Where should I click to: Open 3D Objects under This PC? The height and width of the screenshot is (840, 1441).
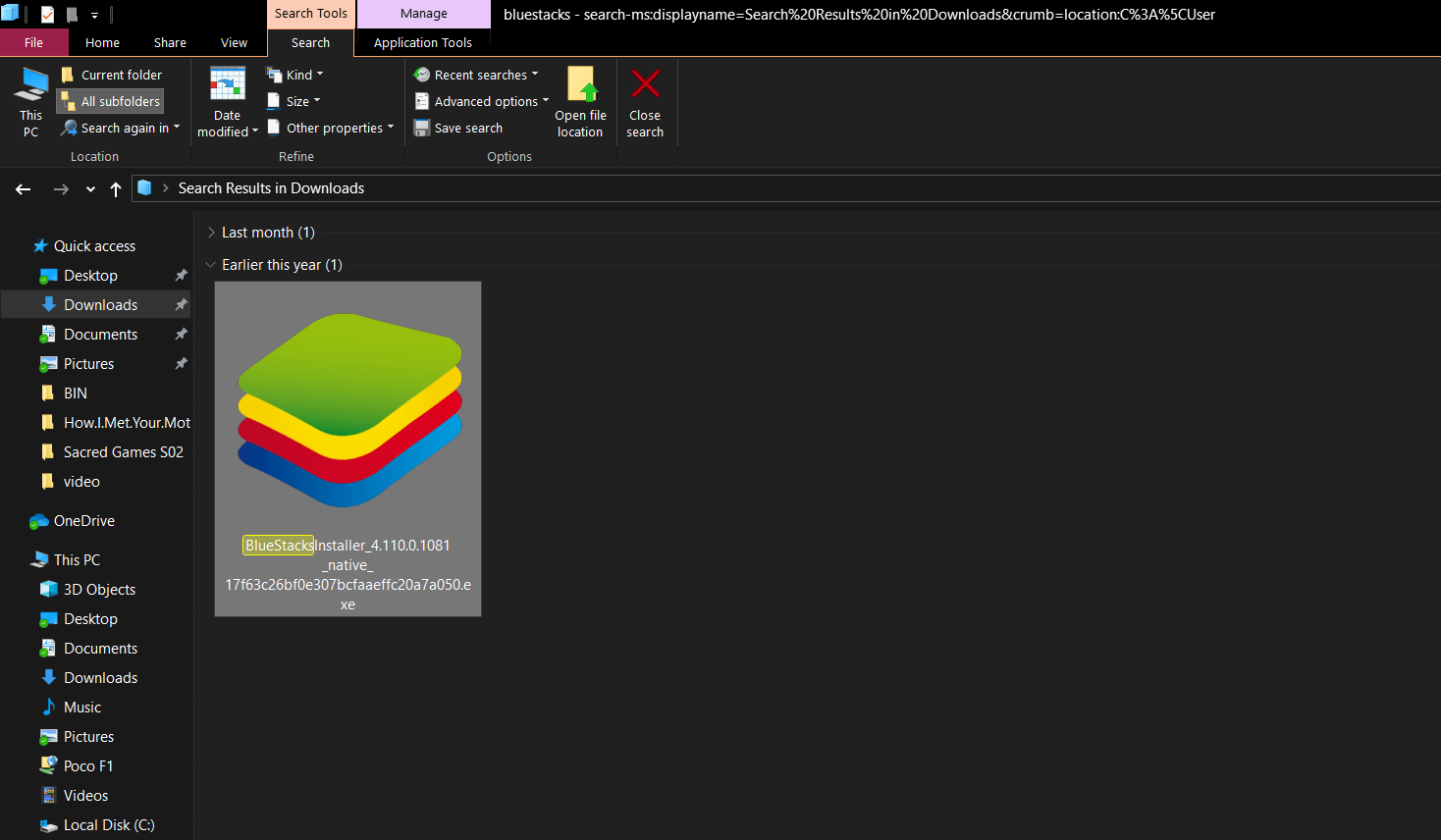[99, 590]
